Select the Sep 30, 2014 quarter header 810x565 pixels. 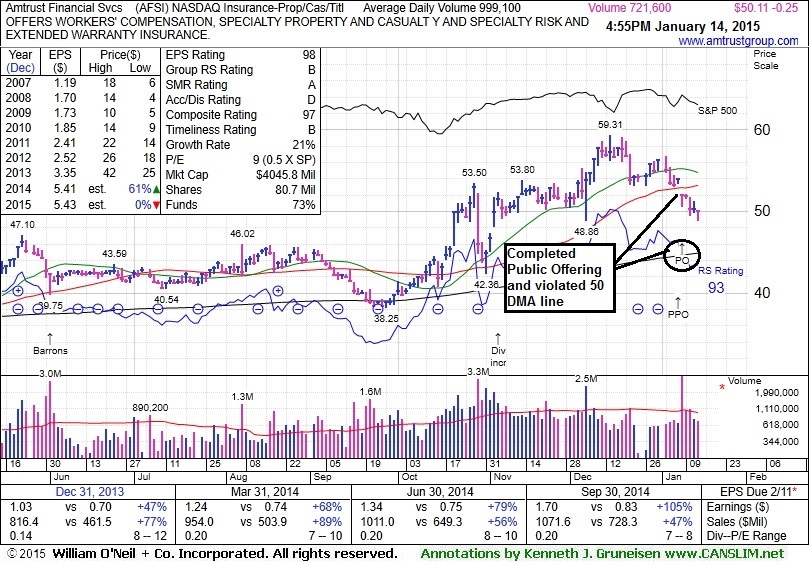click(x=615, y=491)
